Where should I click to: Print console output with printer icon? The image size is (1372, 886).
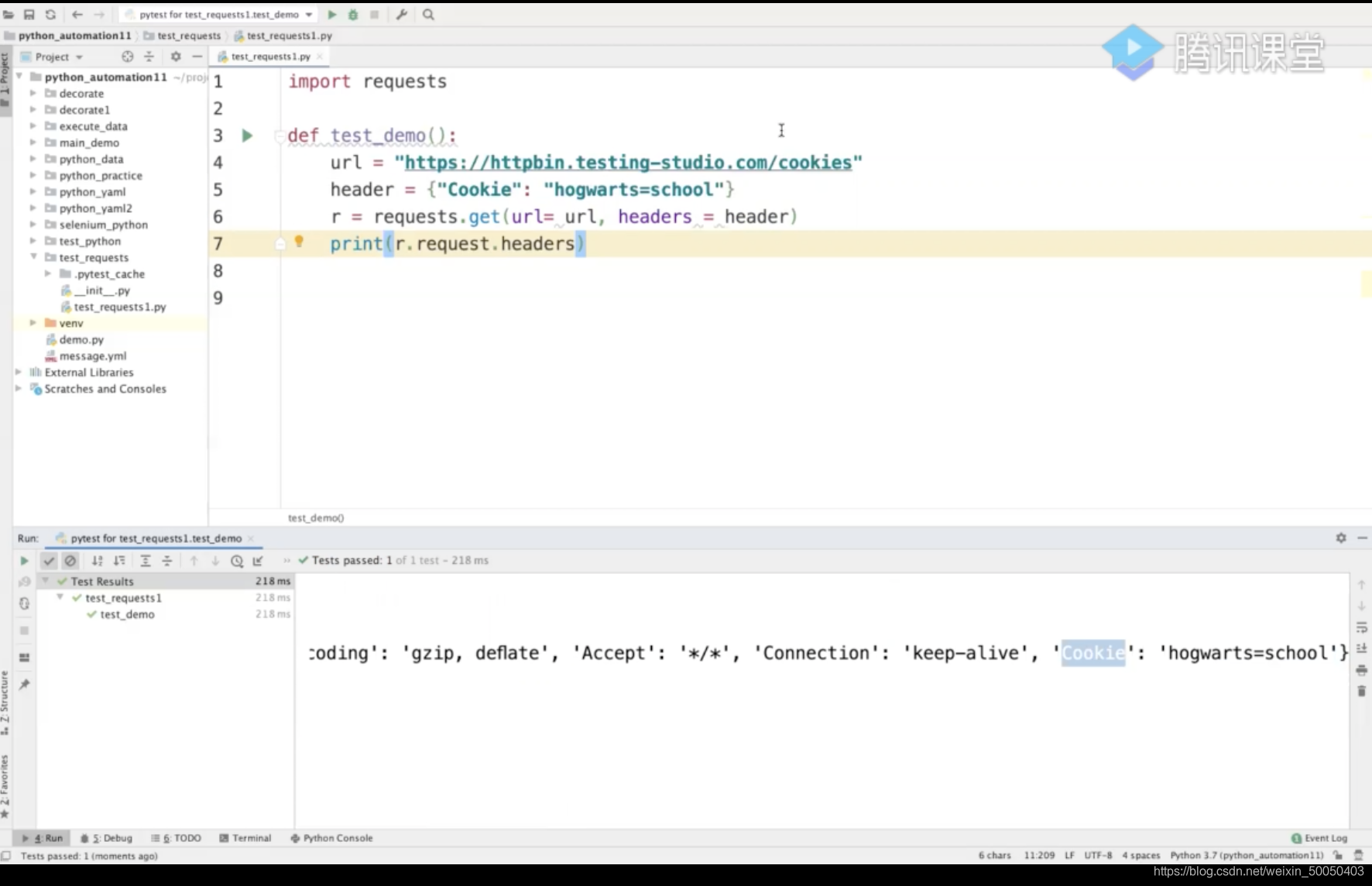coord(1361,670)
